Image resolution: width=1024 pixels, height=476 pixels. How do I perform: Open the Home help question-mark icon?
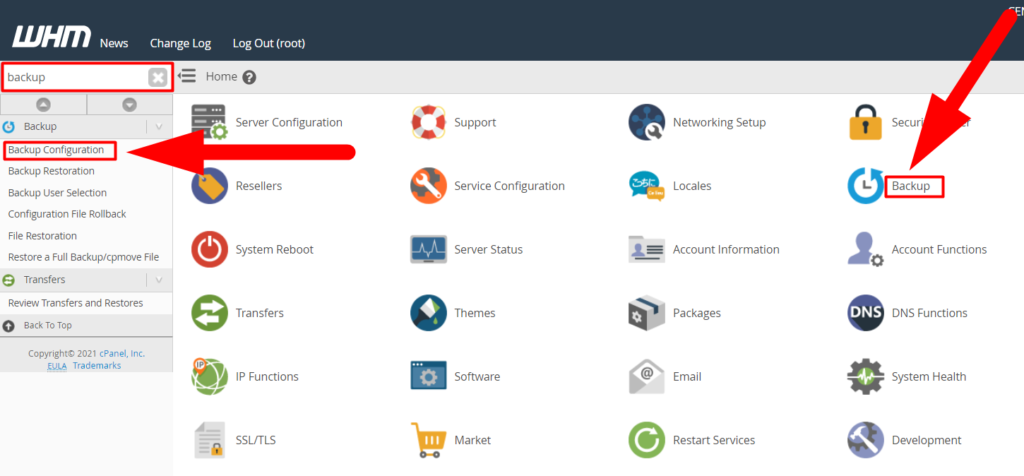click(x=249, y=77)
